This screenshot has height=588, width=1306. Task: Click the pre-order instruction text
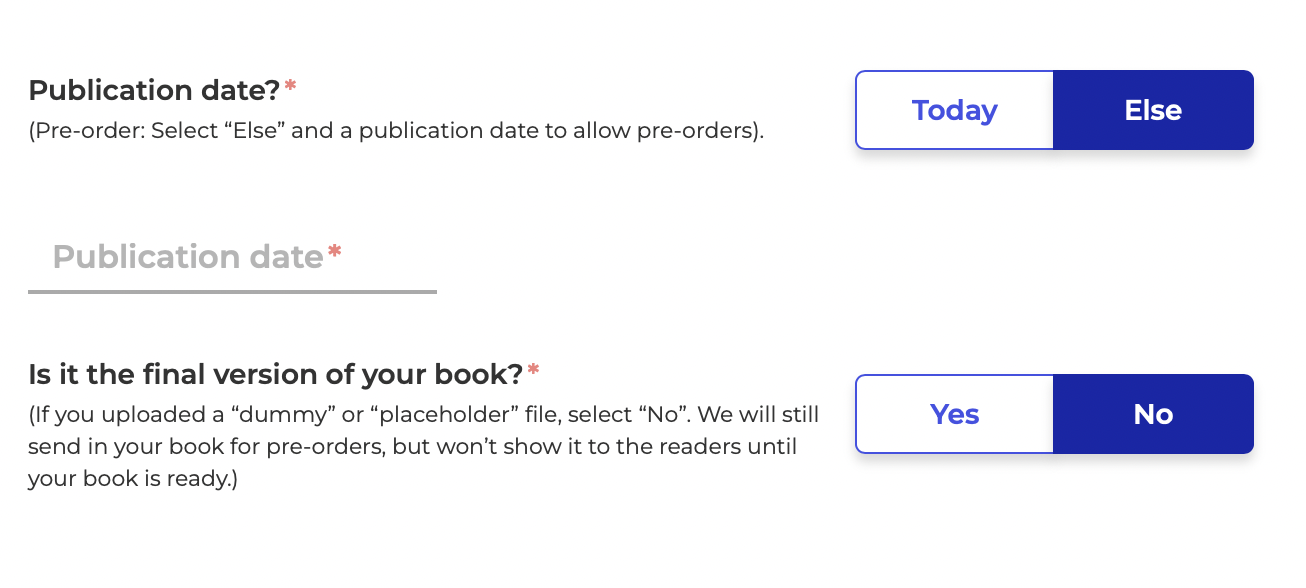[395, 132]
